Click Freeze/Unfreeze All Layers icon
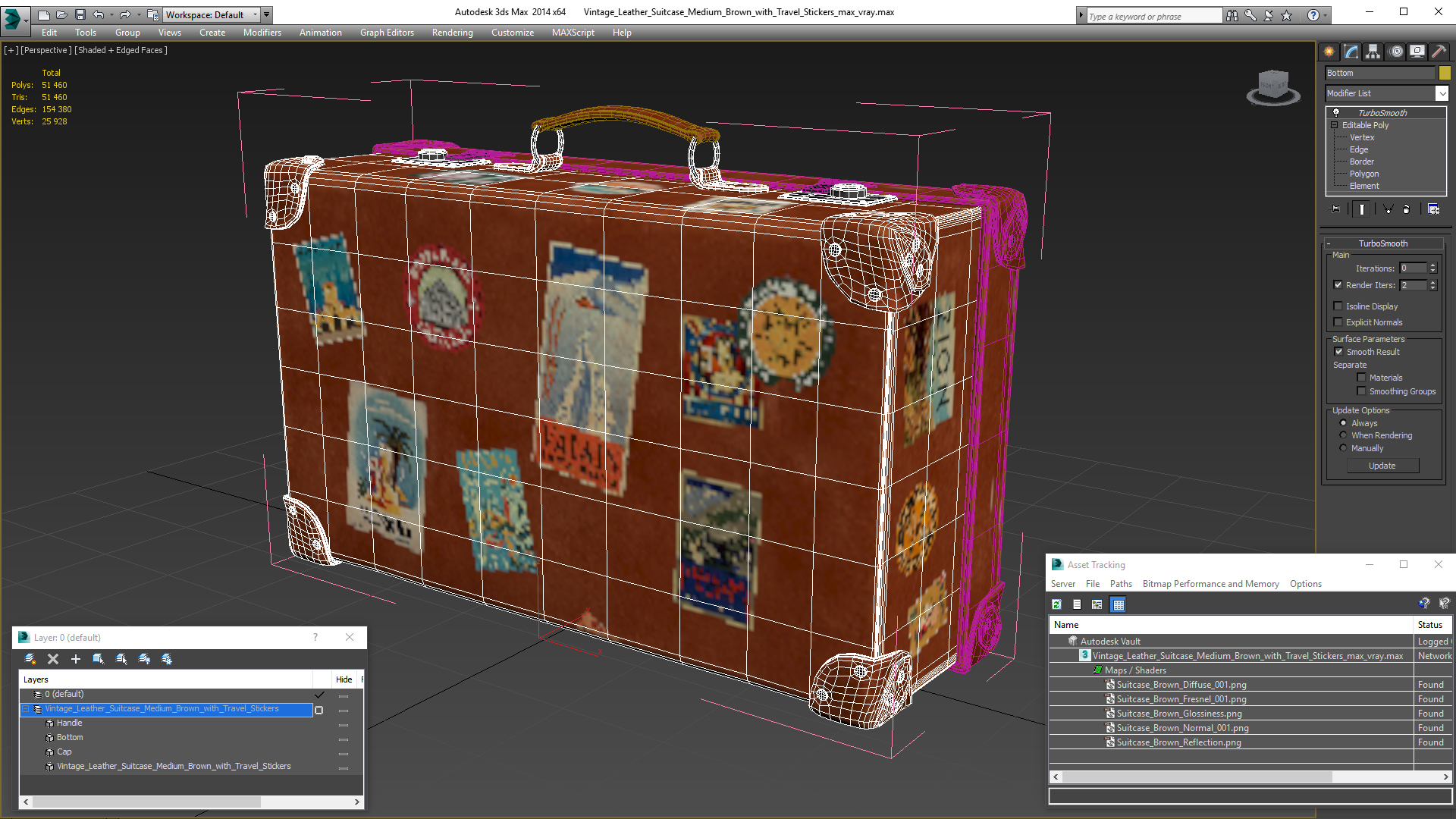 (167, 659)
